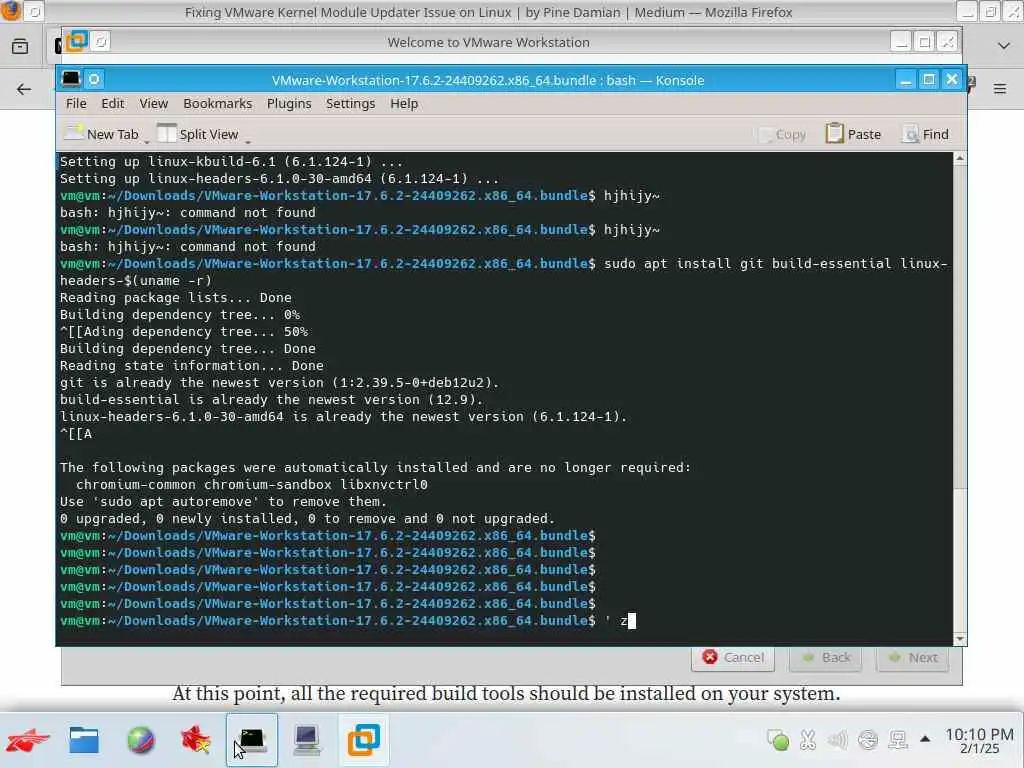The width and height of the screenshot is (1024, 768).
Task: Open the Plugins menu in Konsole
Action: [289, 104]
